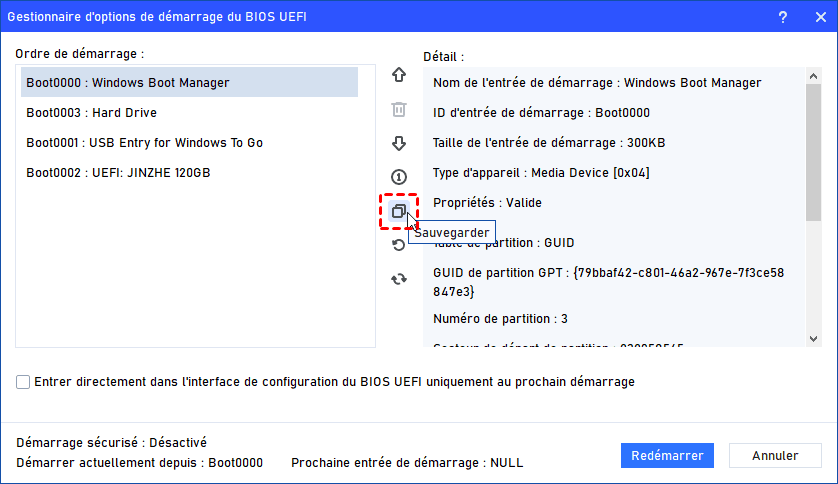Move selected boot entry down

399,143
